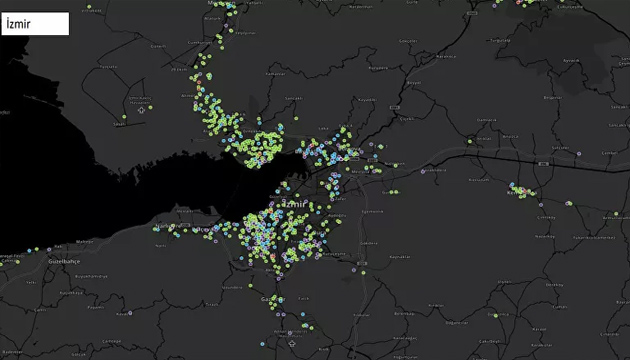Click the green dot at Armutlu
This screenshot has height=360, width=630.
(x=616, y=213)
